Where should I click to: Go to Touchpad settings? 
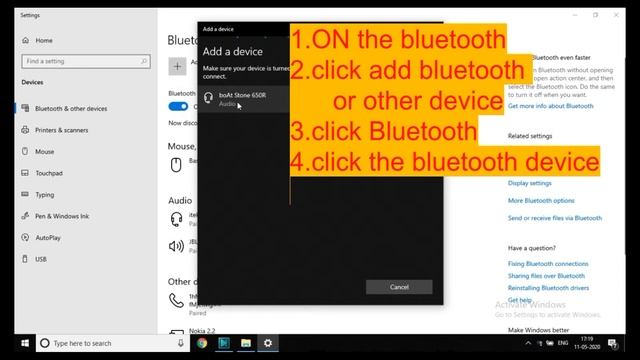49,173
